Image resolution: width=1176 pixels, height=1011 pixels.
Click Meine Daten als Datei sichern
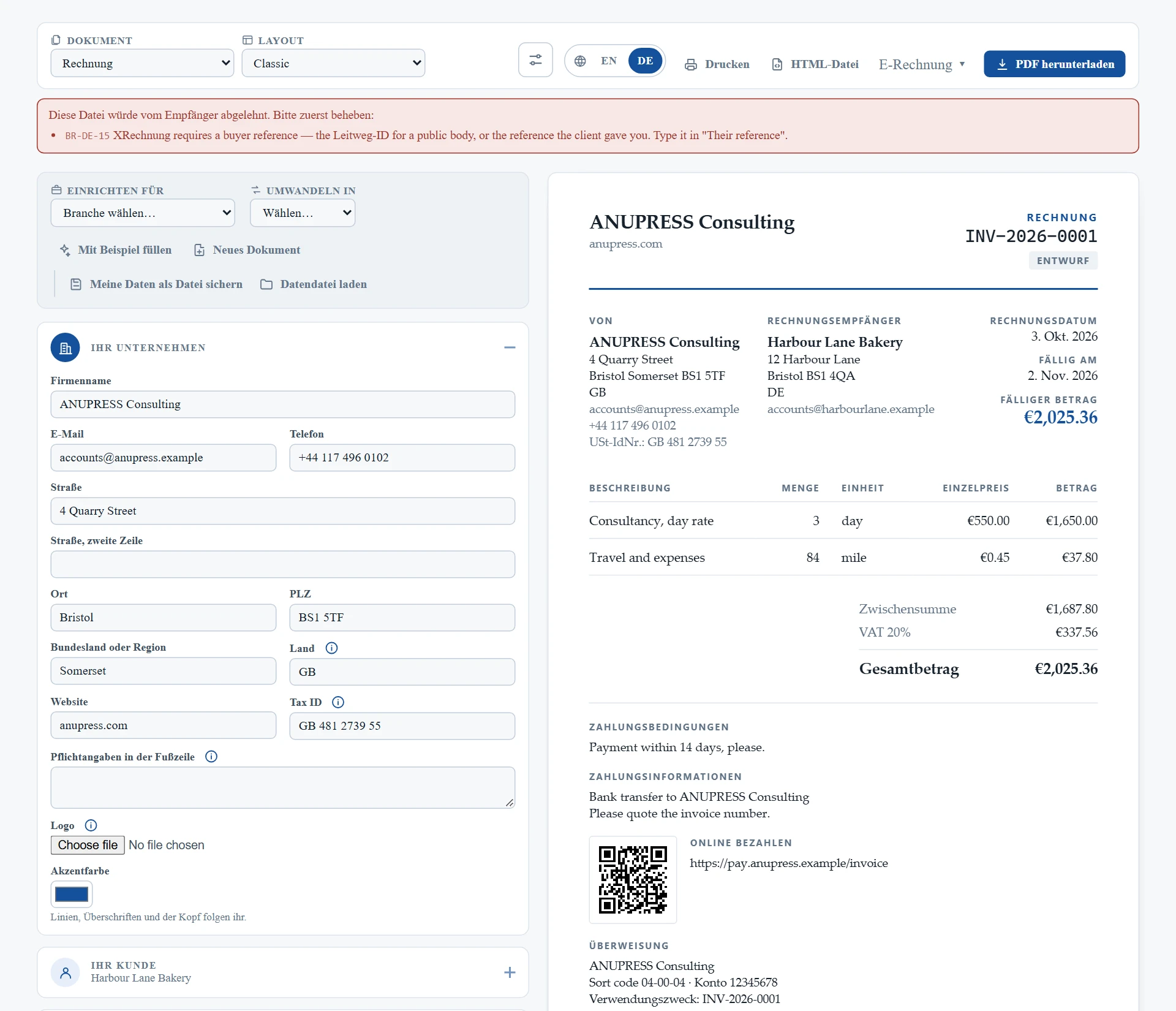[157, 284]
